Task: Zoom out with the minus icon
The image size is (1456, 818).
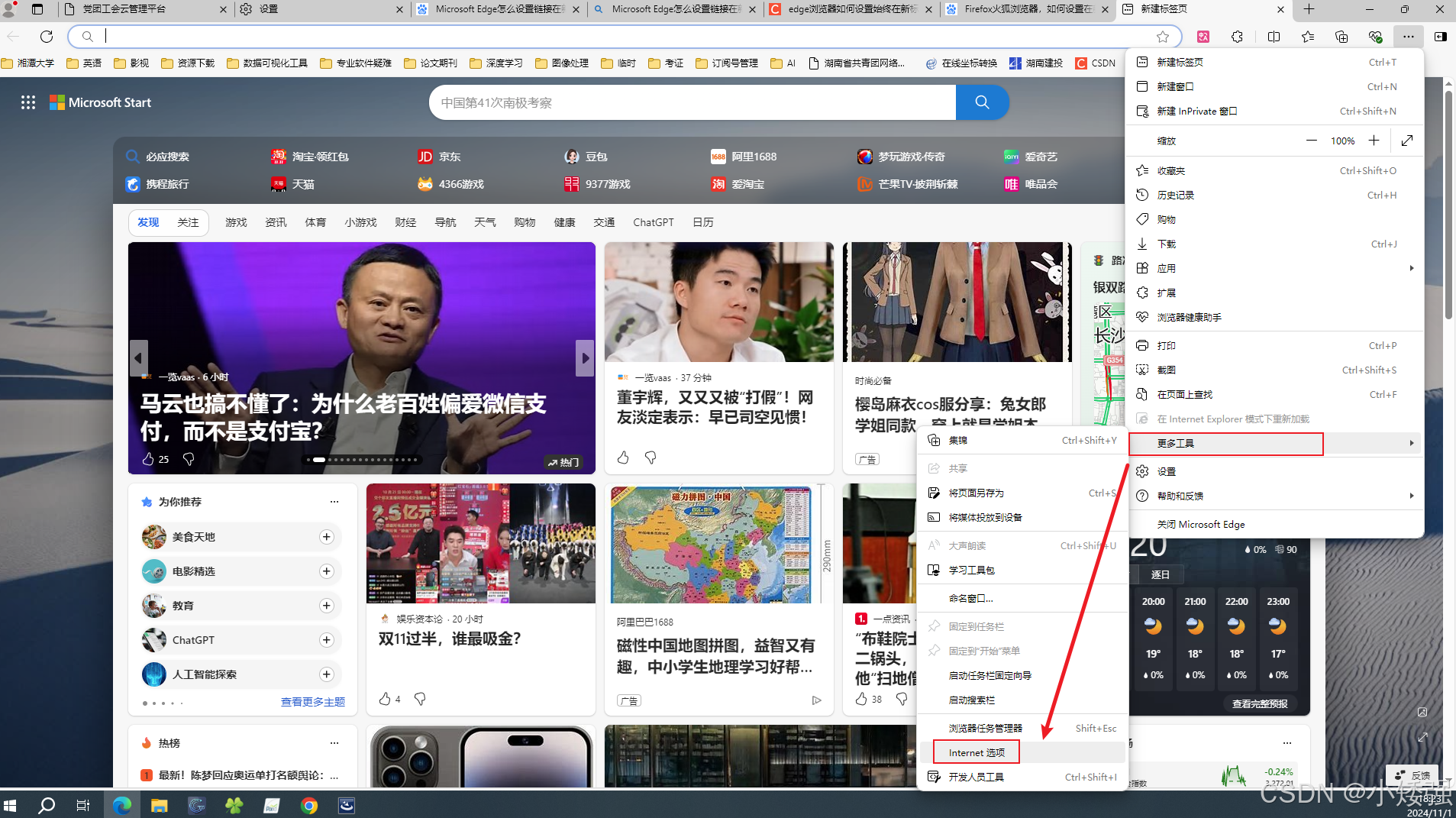Action: pyautogui.click(x=1312, y=141)
